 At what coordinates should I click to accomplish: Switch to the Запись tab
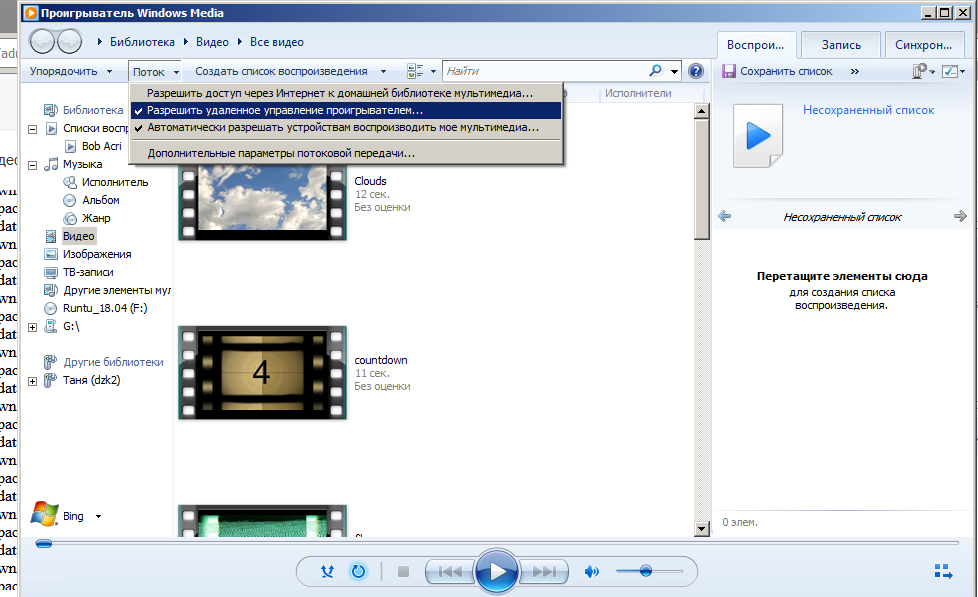point(840,45)
